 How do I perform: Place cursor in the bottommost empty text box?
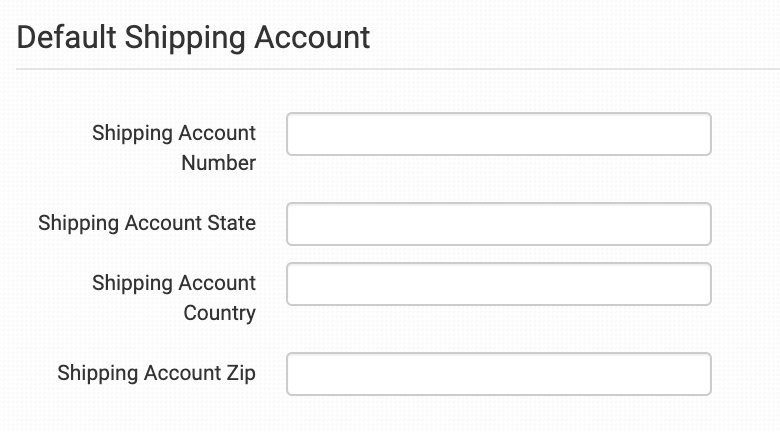[x=498, y=374]
